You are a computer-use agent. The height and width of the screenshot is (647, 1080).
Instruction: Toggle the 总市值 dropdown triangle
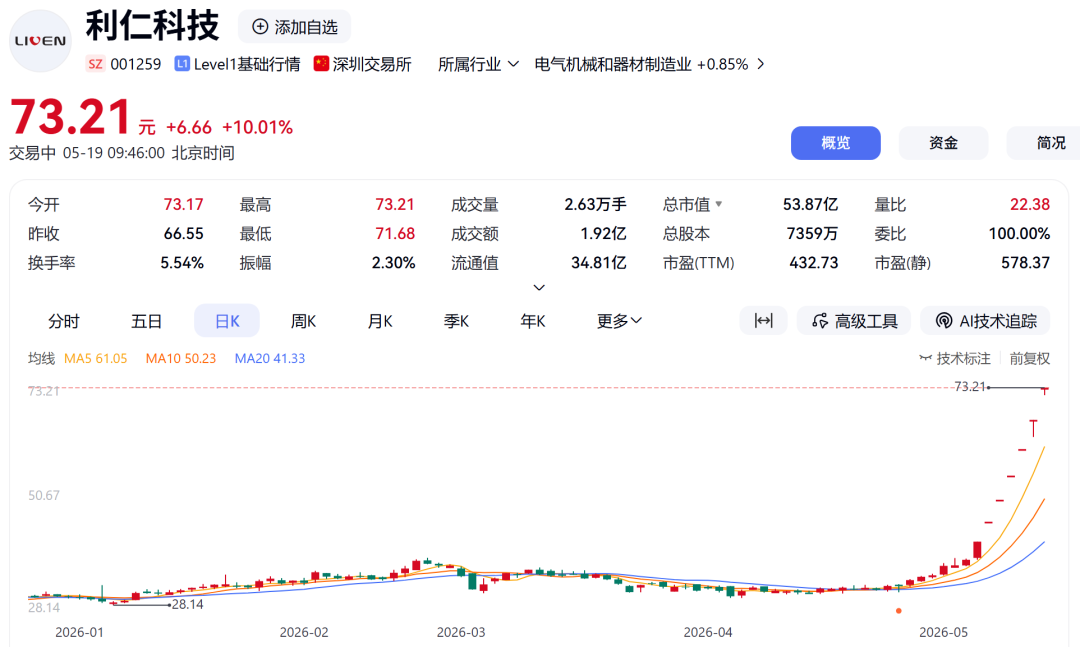719,204
